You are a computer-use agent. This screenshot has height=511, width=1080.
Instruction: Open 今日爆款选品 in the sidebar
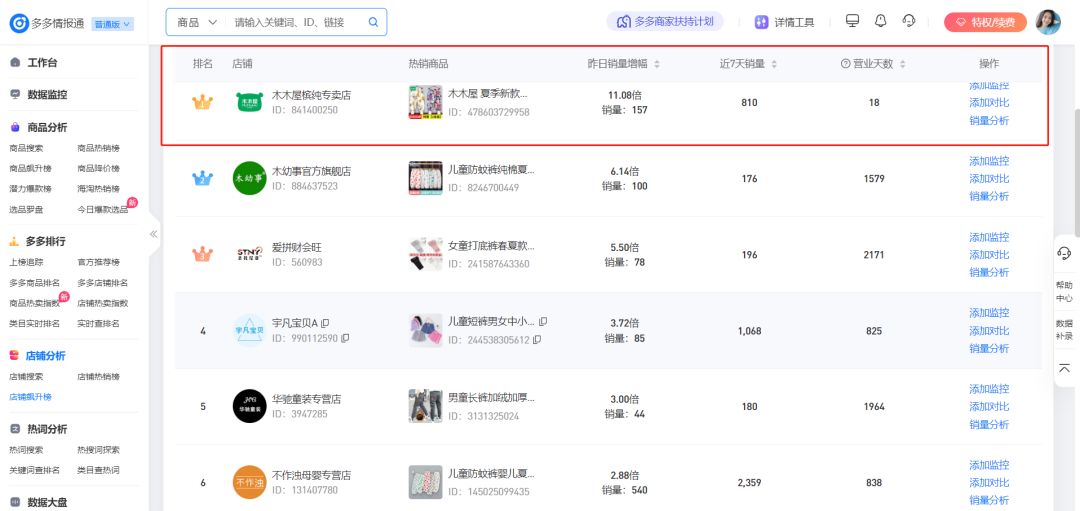coord(103,209)
